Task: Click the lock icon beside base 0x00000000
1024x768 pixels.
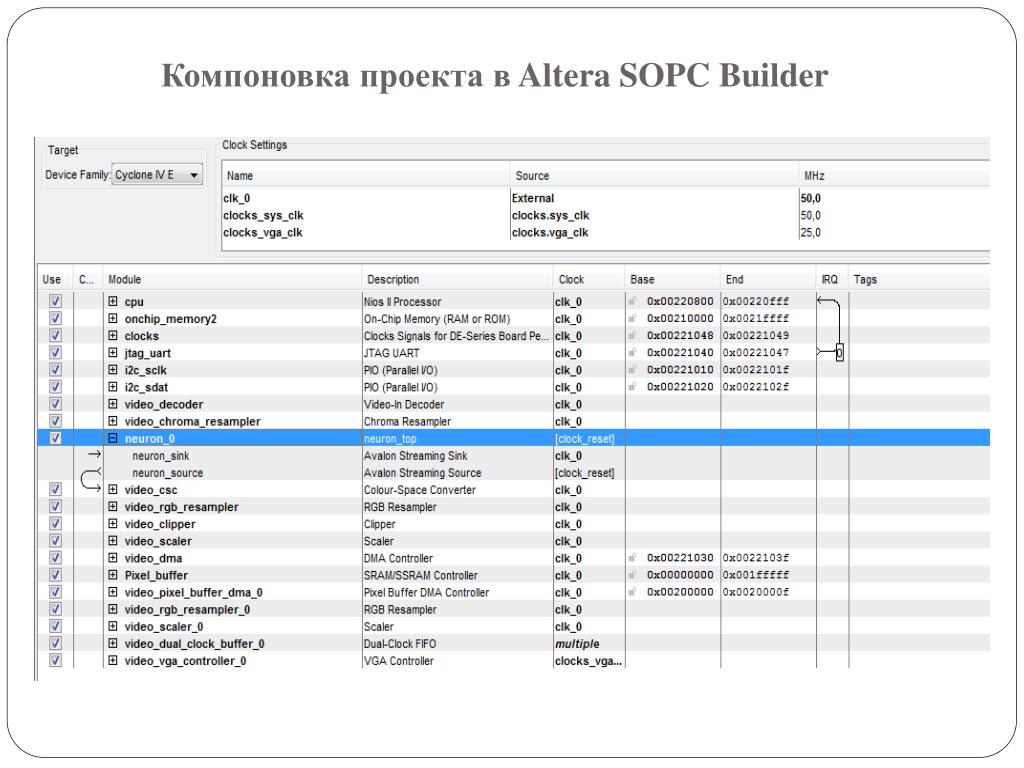Action: (x=632, y=575)
